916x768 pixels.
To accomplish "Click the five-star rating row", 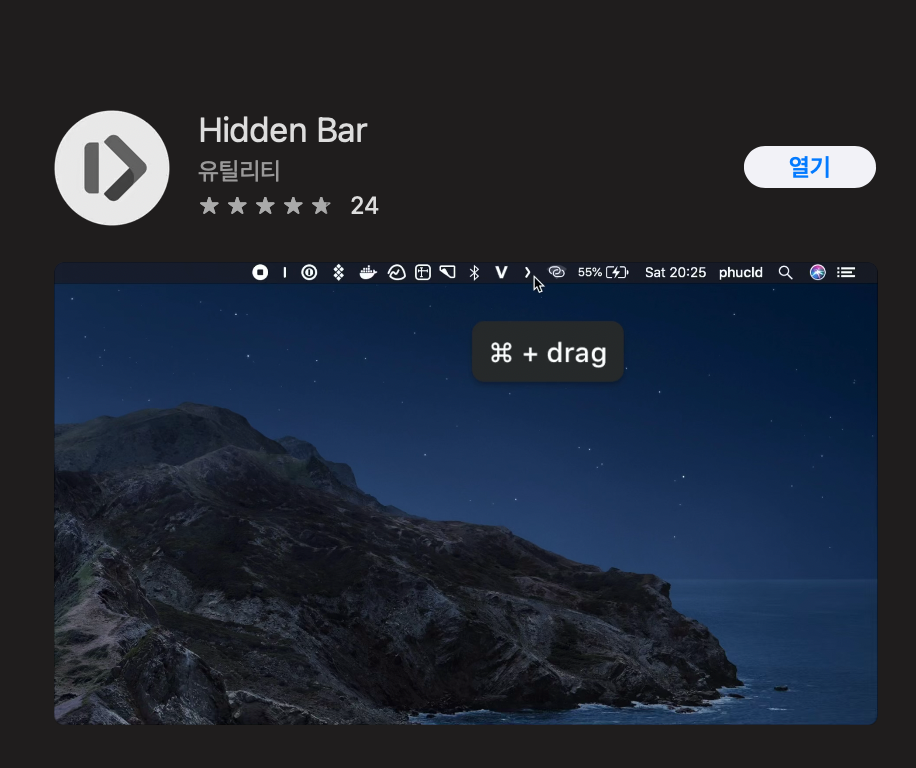I will [265, 206].
